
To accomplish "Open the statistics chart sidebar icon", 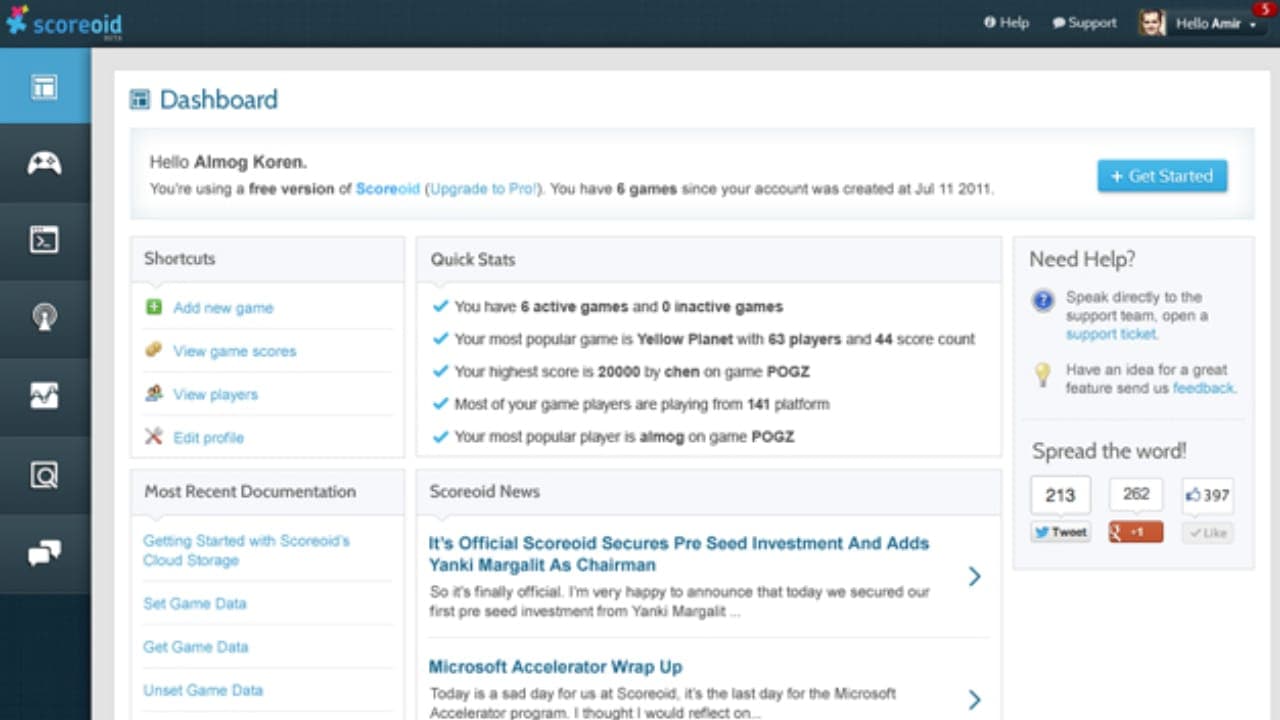I will pyautogui.click(x=45, y=397).
